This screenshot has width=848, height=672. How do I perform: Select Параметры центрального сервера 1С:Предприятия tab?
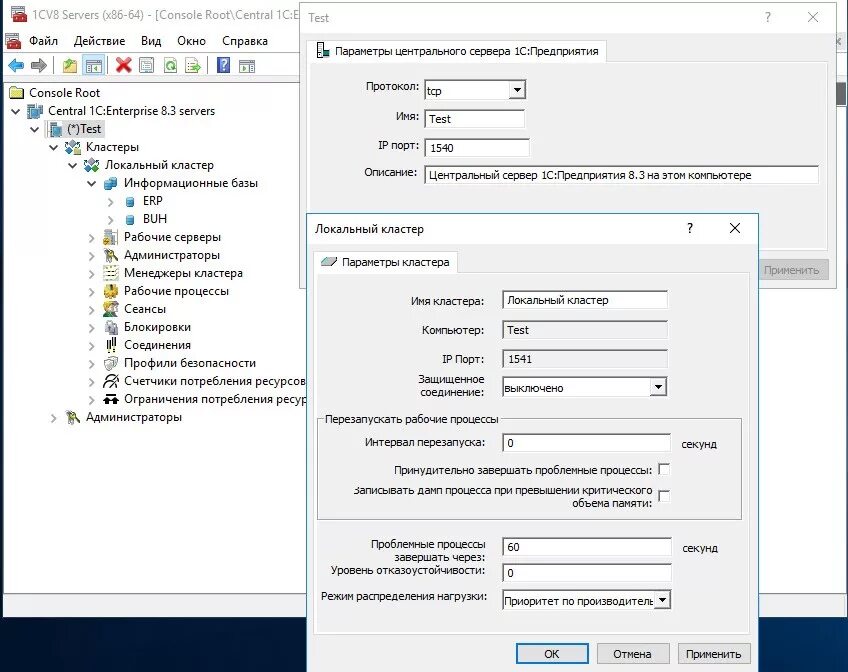coord(457,51)
